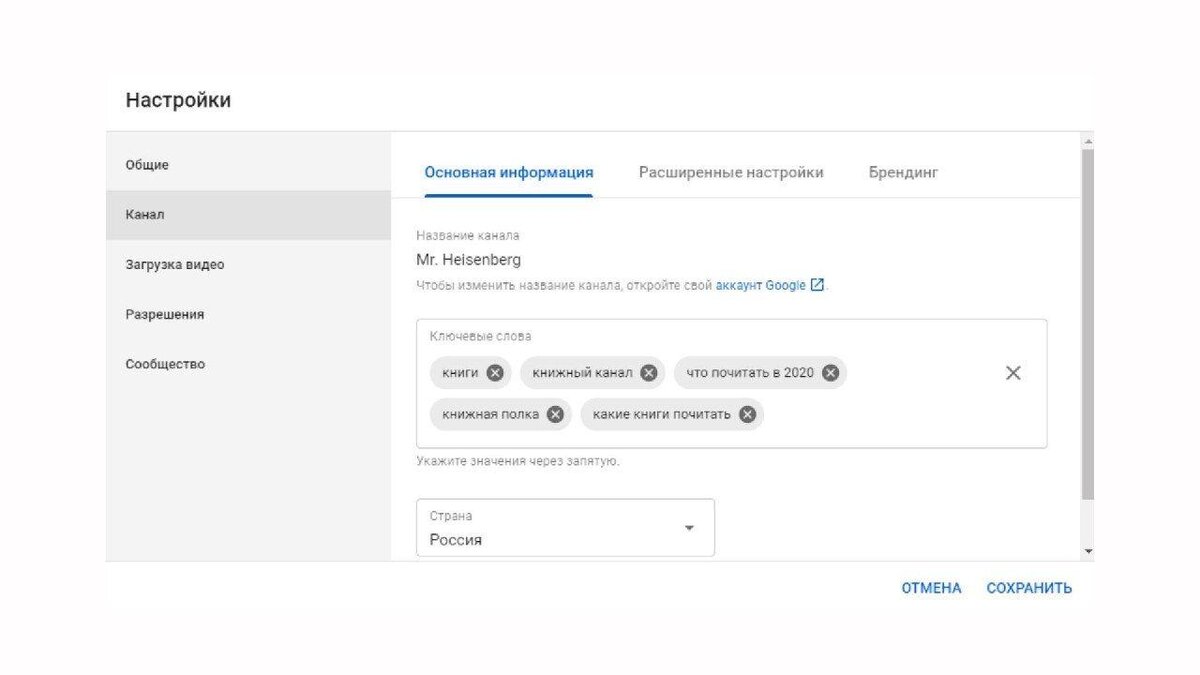Click the СОХРАНИТЬ button
1200x675 pixels.
coord(1029,588)
